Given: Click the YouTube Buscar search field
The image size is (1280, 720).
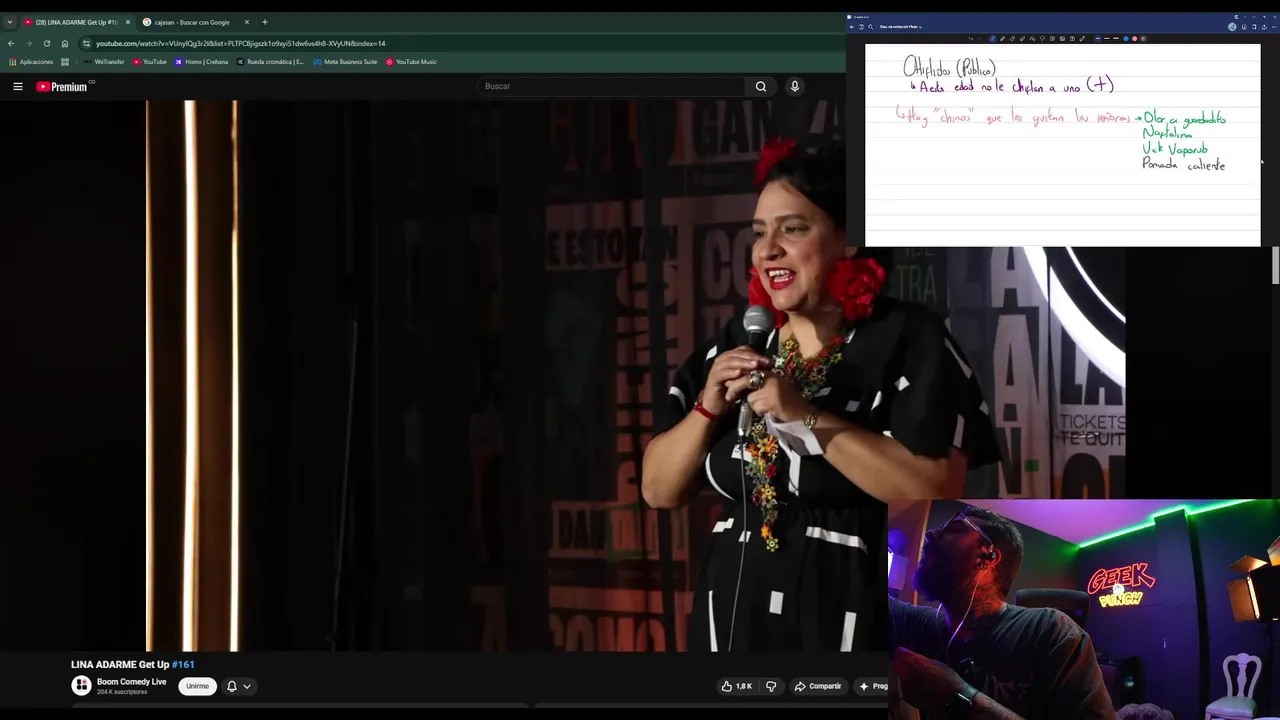Looking at the screenshot, I should (610, 87).
